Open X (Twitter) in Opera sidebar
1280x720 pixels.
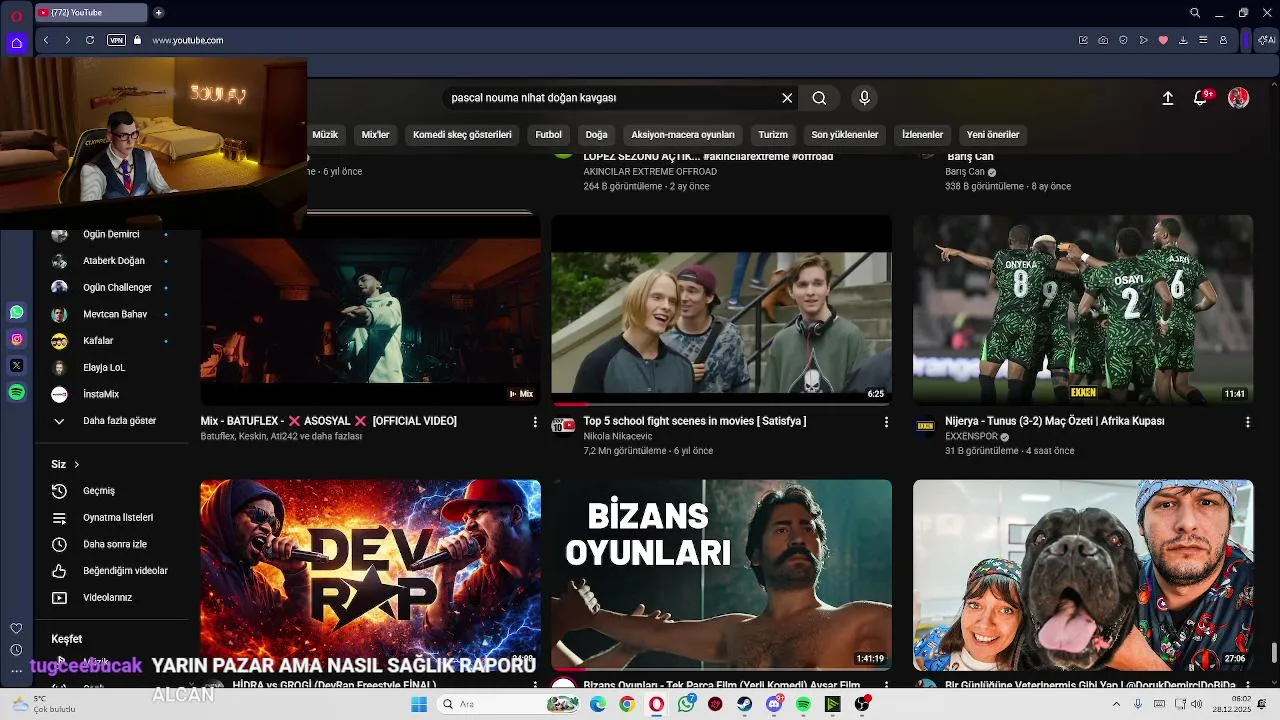pyautogui.click(x=16, y=366)
